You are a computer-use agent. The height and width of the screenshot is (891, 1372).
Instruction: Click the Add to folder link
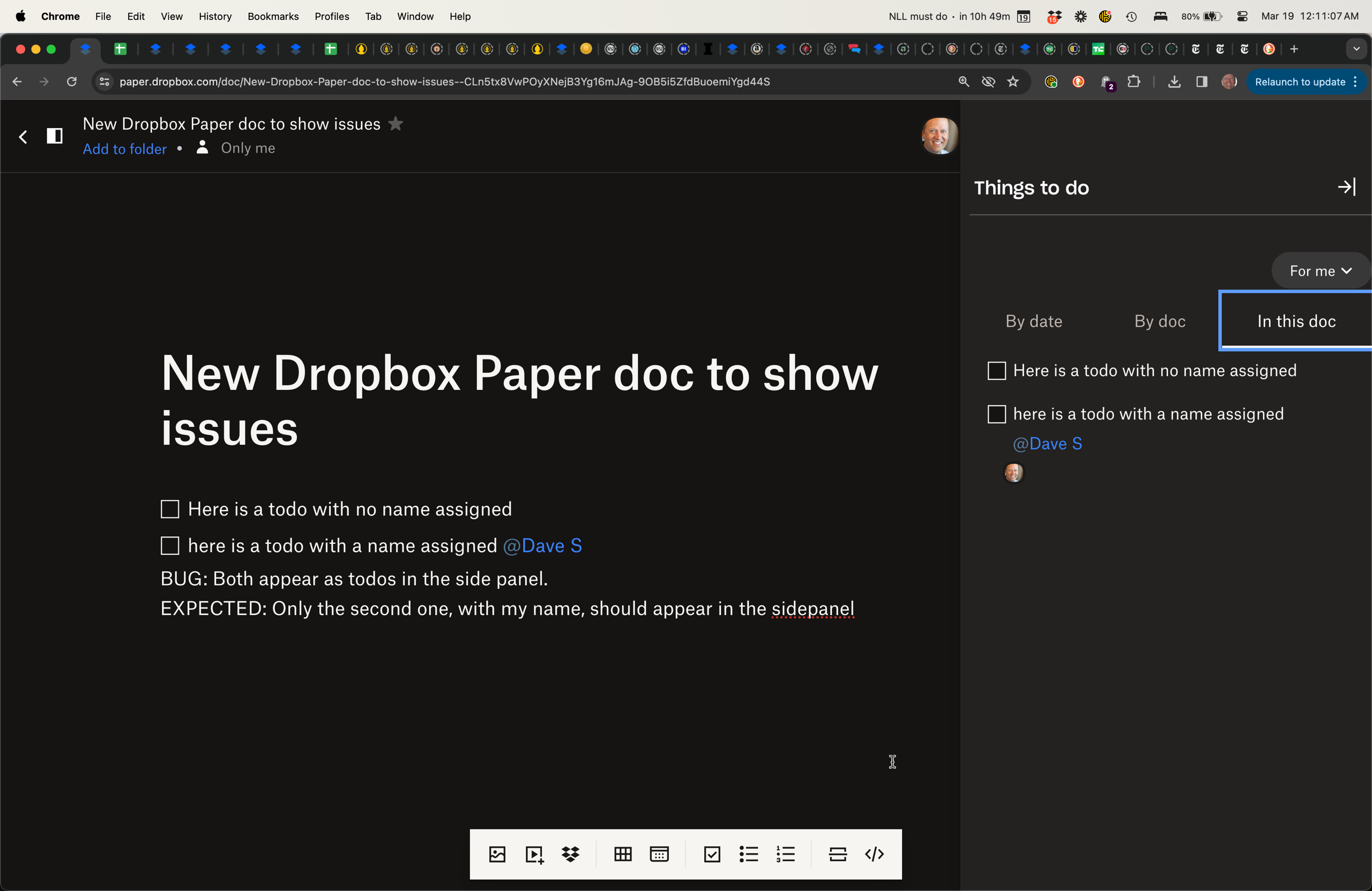(x=124, y=149)
